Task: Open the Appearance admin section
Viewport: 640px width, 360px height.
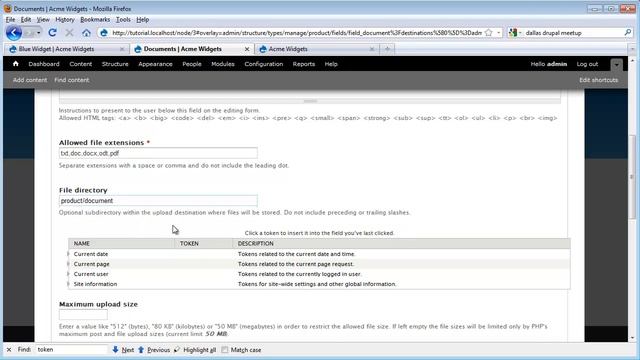Action: tap(156, 64)
